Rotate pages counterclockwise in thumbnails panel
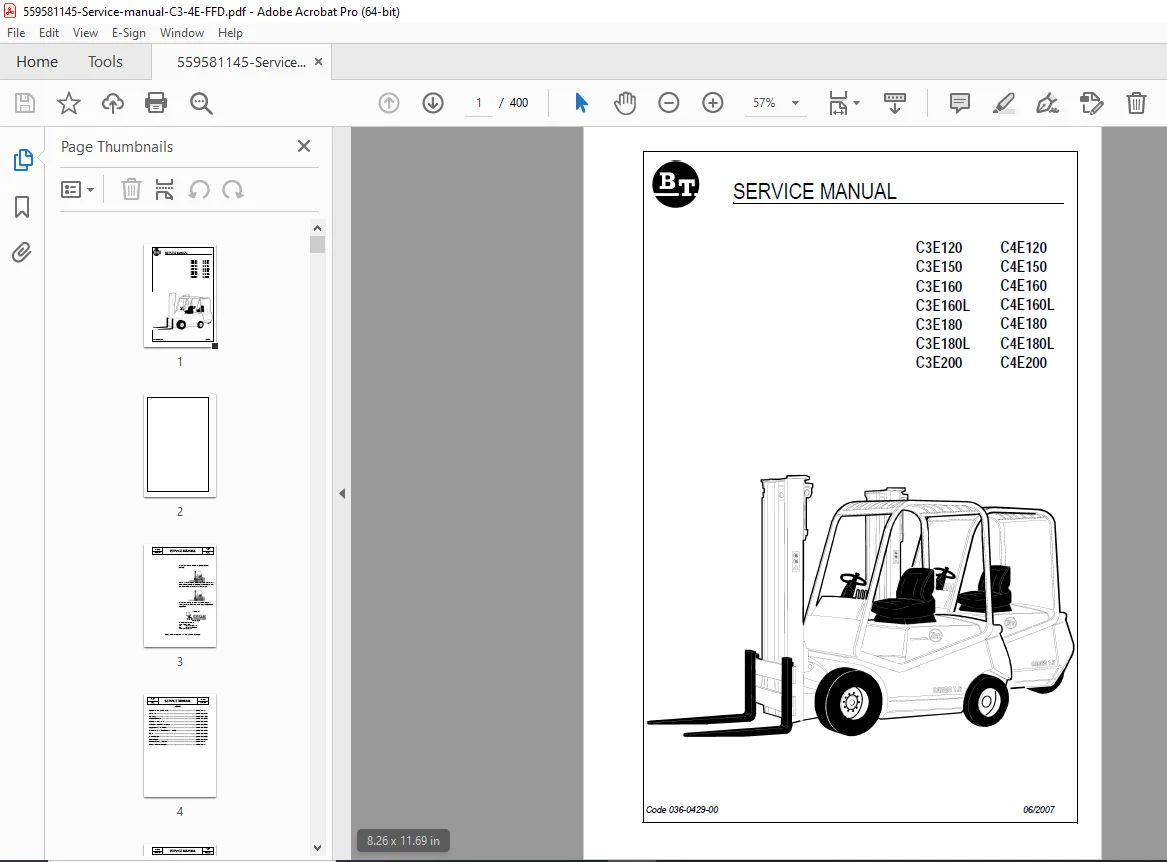The image size is (1167, 862). (x=199, y=190)
